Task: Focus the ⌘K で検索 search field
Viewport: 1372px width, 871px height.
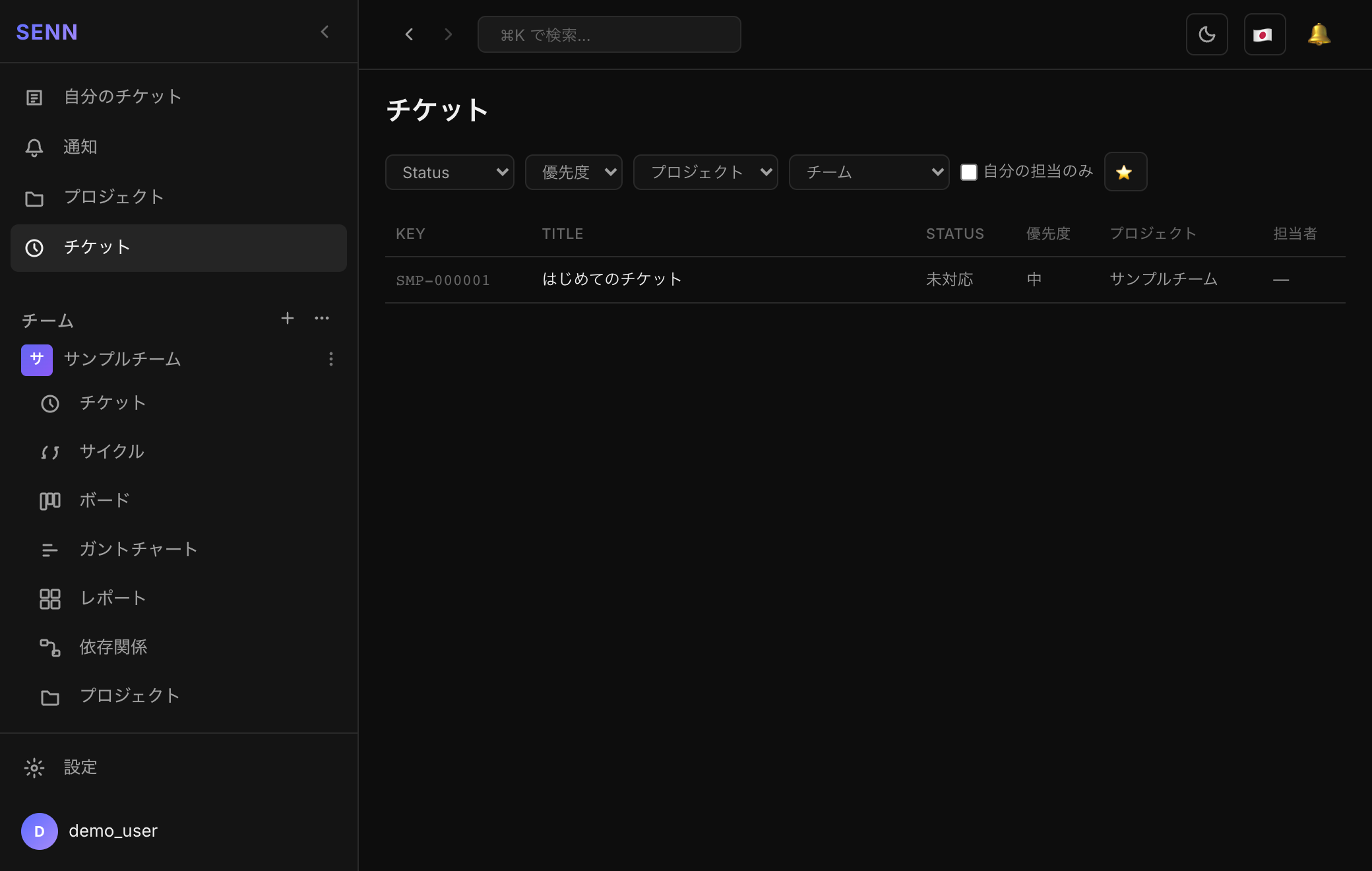Action: click(x=609, y=34)
